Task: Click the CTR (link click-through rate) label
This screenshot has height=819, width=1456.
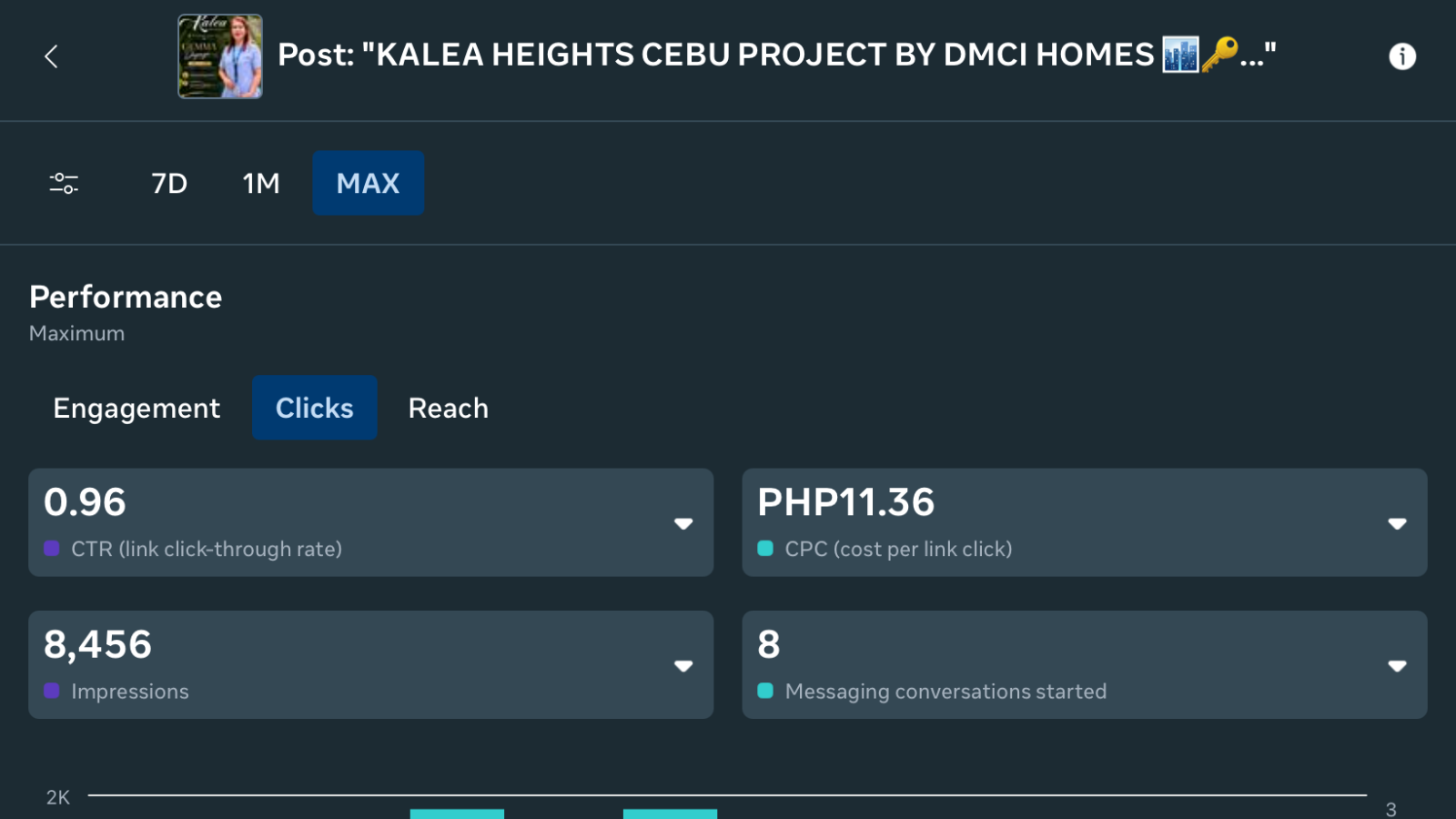Action: 207,549
